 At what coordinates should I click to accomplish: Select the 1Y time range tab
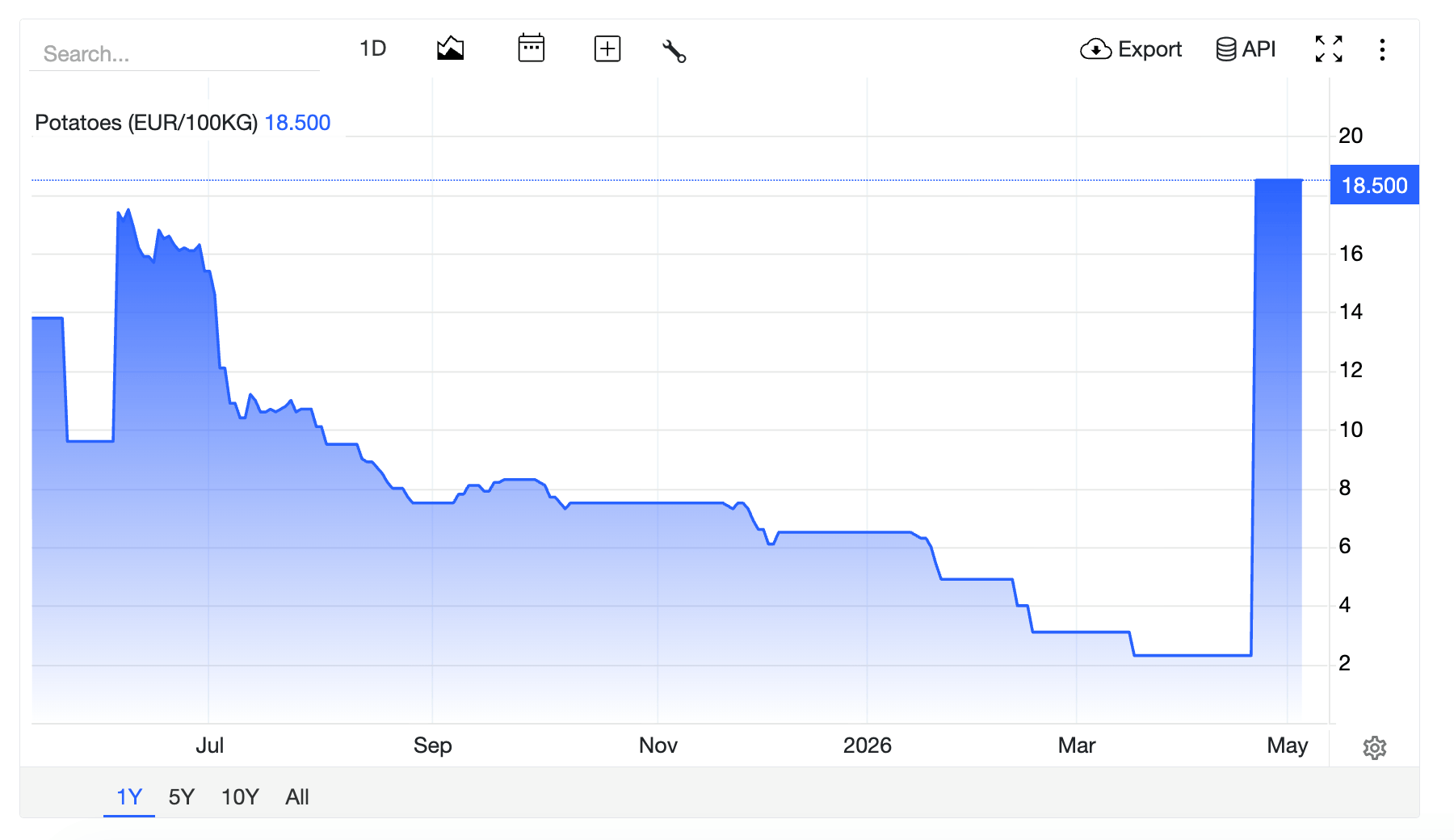point(129,797)
